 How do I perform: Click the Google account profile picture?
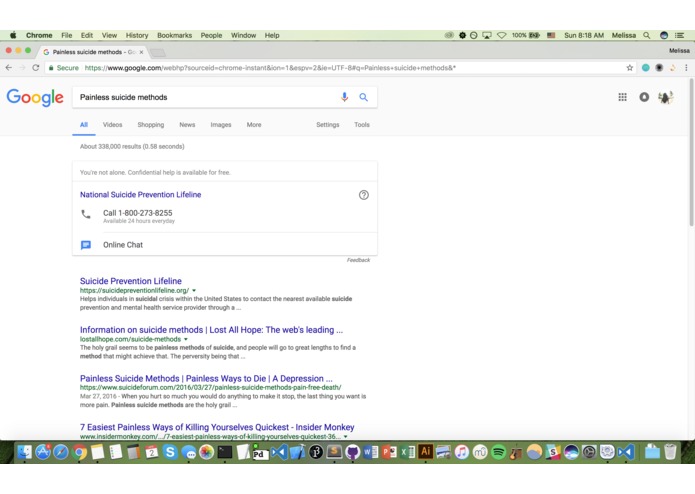(665, 97)
